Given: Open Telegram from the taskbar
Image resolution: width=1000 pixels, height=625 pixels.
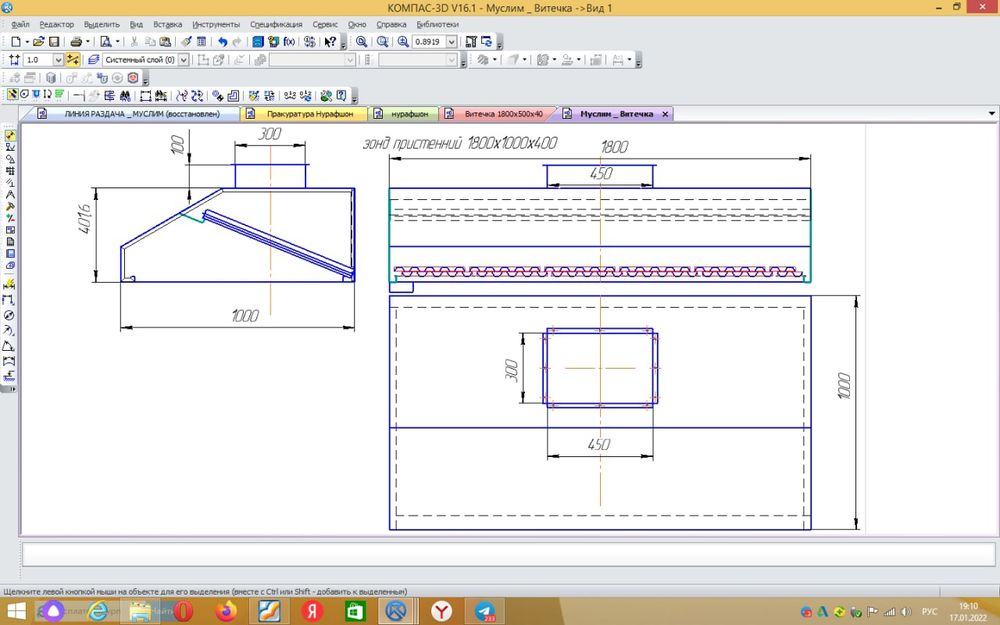Looking at the screenshot, I should [485, 610].
